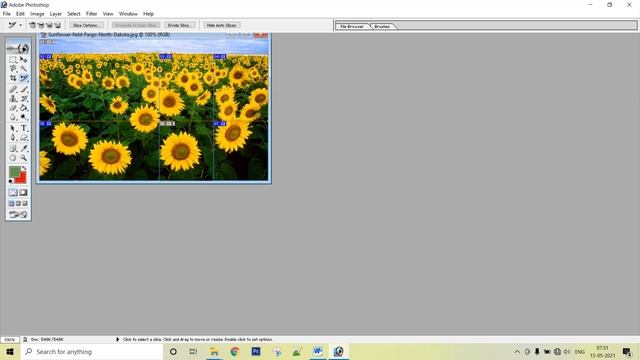The image size is (640, 360).
Task: Swap foreground and background colors
Action: point(24,168)
